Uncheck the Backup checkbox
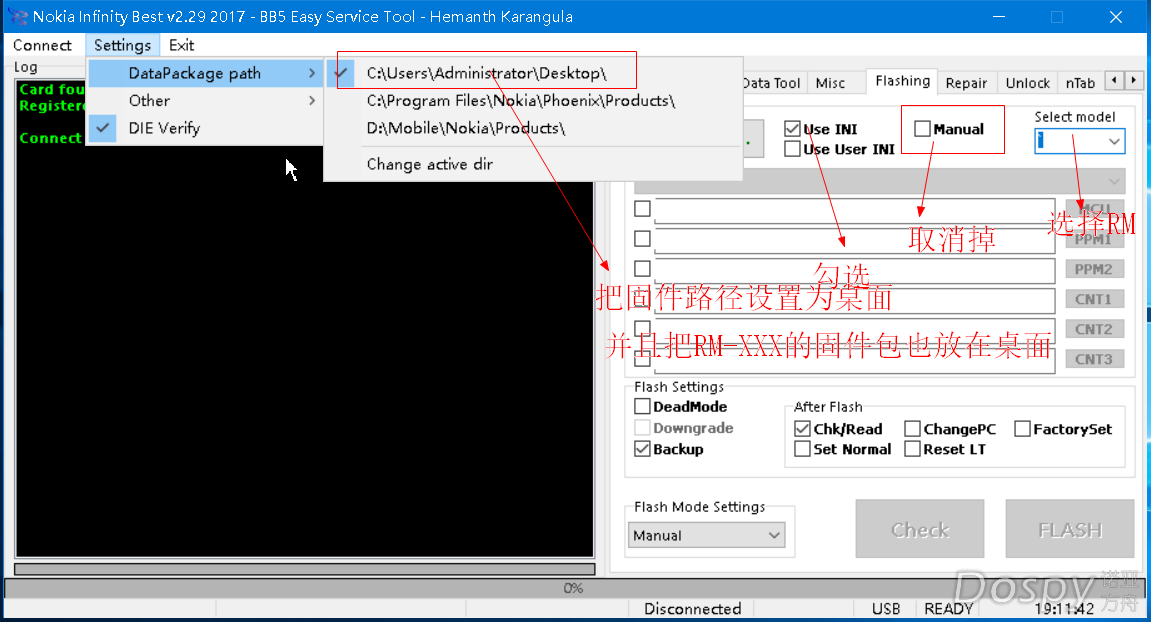1151x622 pixels. click(x=642, y=449)
